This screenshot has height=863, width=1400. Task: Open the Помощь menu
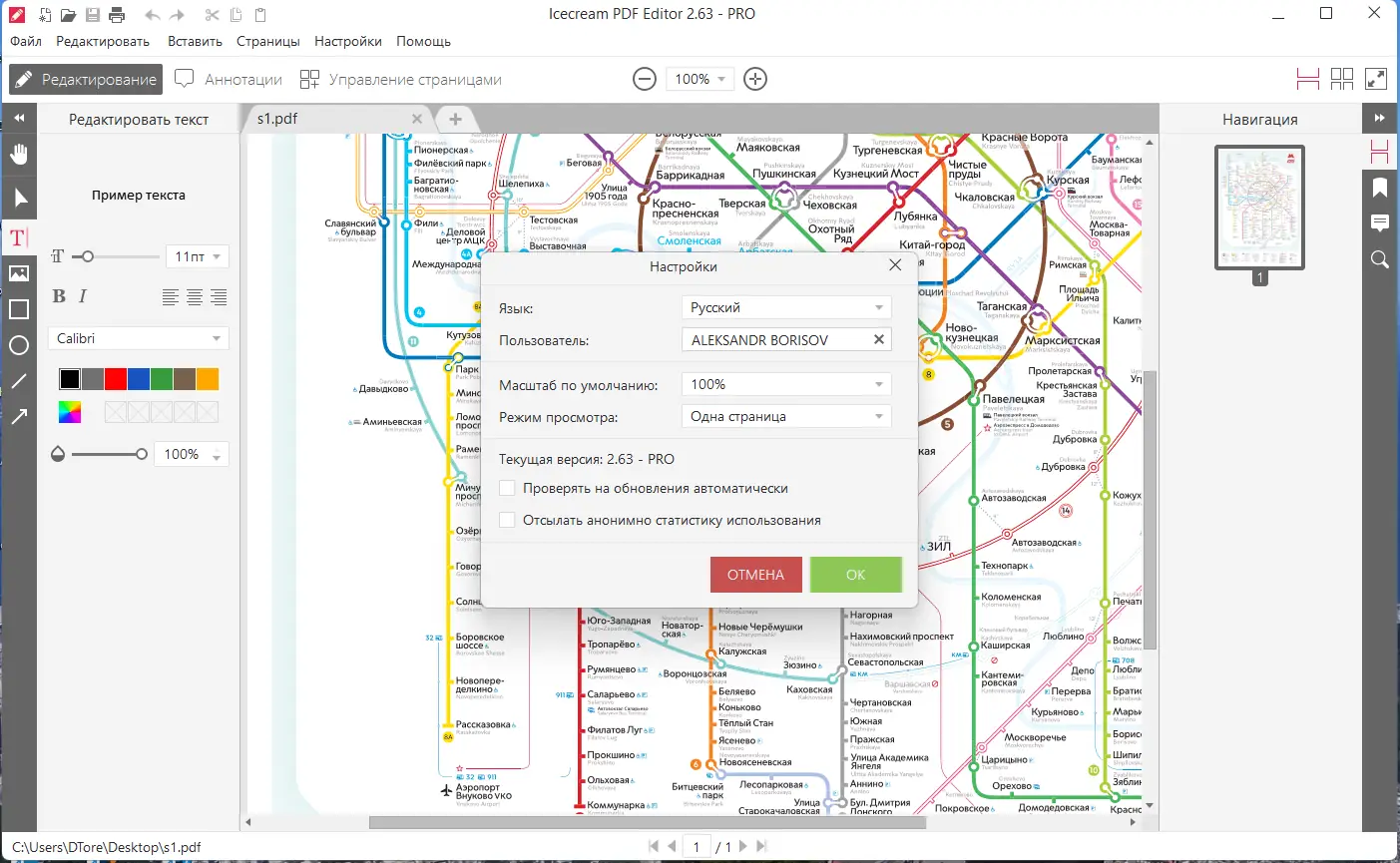pyautogui.click(x=423, y=41)
